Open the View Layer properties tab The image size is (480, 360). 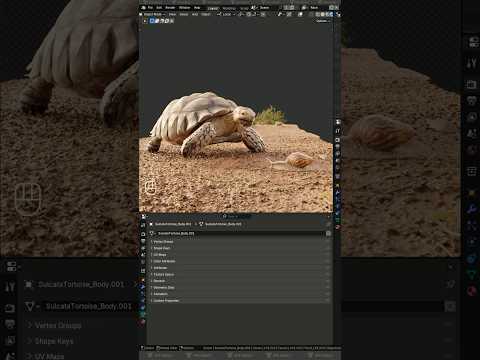click(x=143, y=248)
